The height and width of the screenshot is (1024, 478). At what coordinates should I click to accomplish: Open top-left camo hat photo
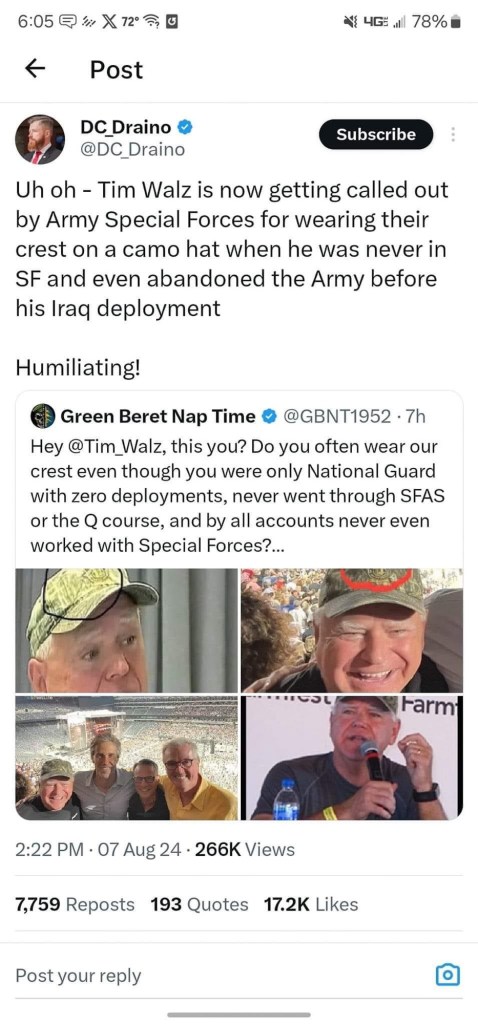(127, 630)
